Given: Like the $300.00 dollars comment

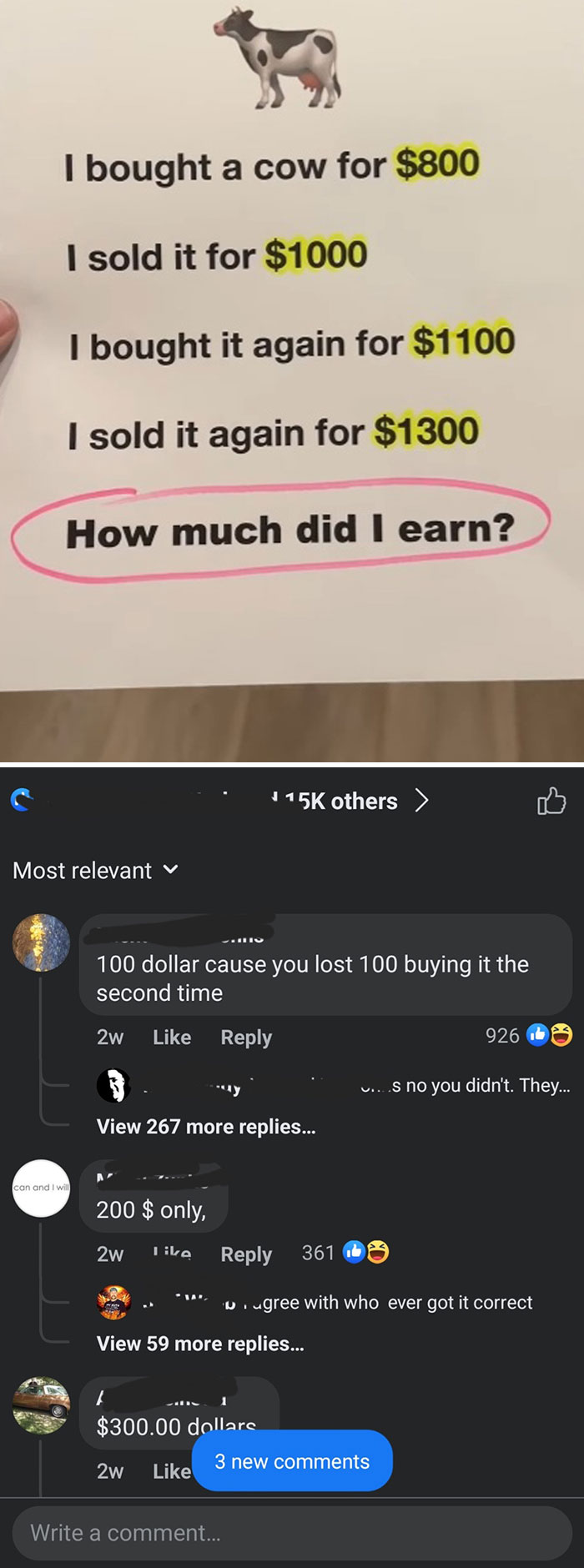Looking at the screenshot, I should 172,1470.
